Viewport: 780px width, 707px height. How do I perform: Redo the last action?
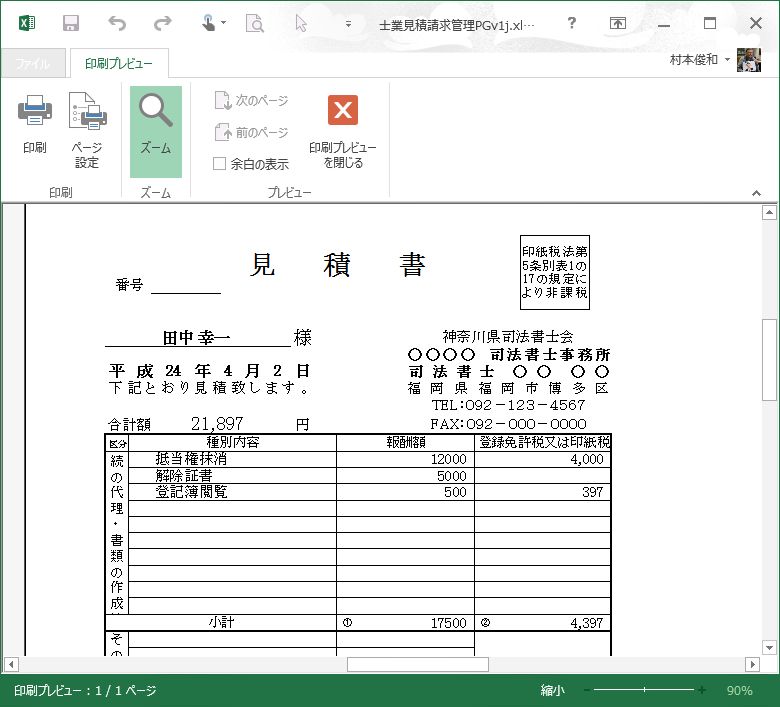[162, 23]
